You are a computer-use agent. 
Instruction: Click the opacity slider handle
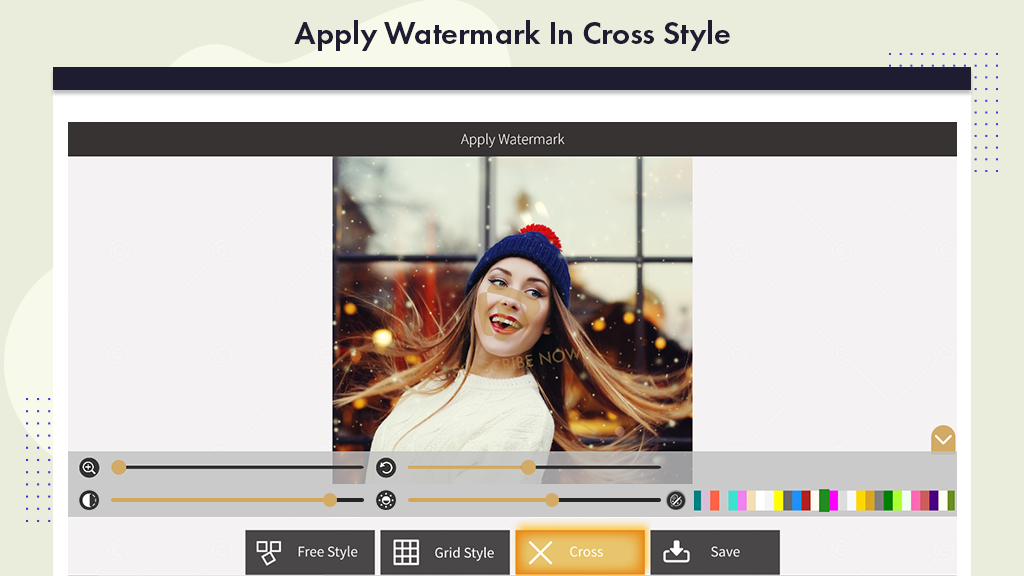click(330, 500)
